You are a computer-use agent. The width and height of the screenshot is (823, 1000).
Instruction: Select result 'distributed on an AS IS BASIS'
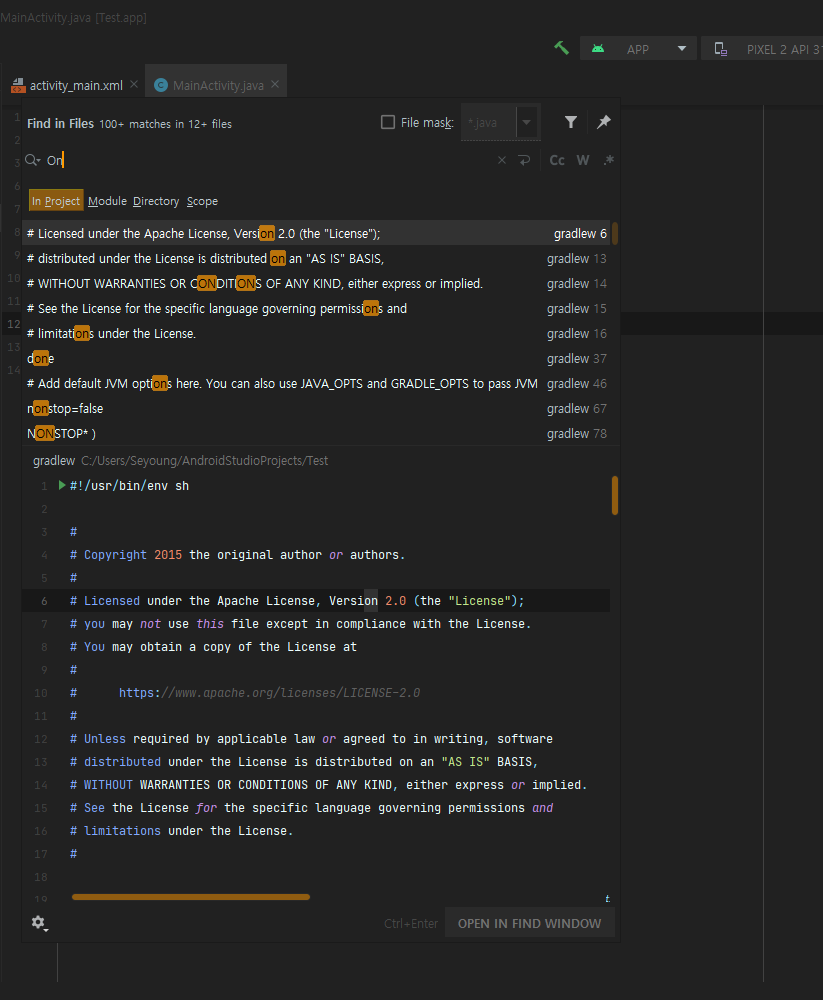[x=316, y=258]
